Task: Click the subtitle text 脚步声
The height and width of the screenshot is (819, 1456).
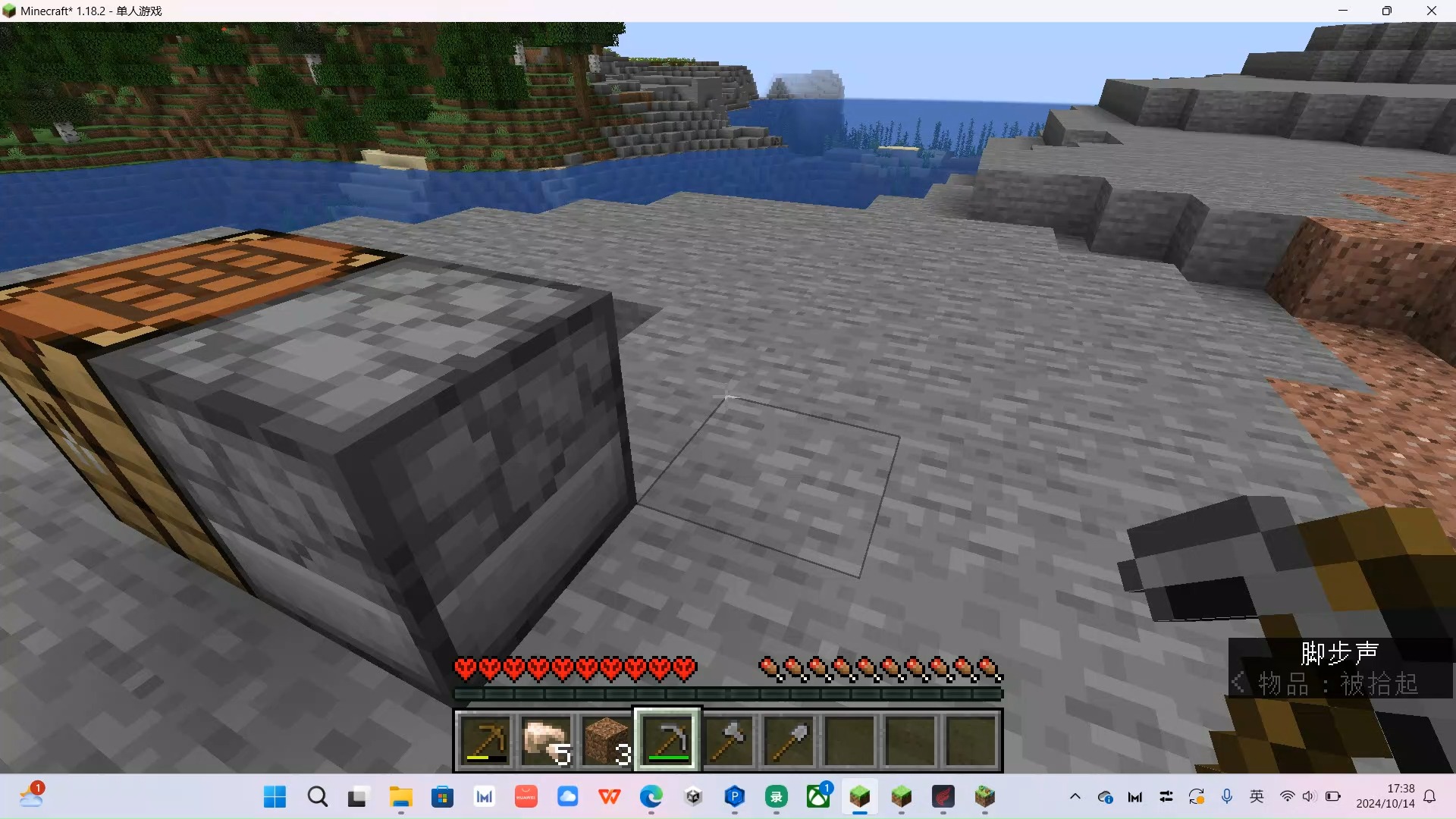Action: [1339, 653]
